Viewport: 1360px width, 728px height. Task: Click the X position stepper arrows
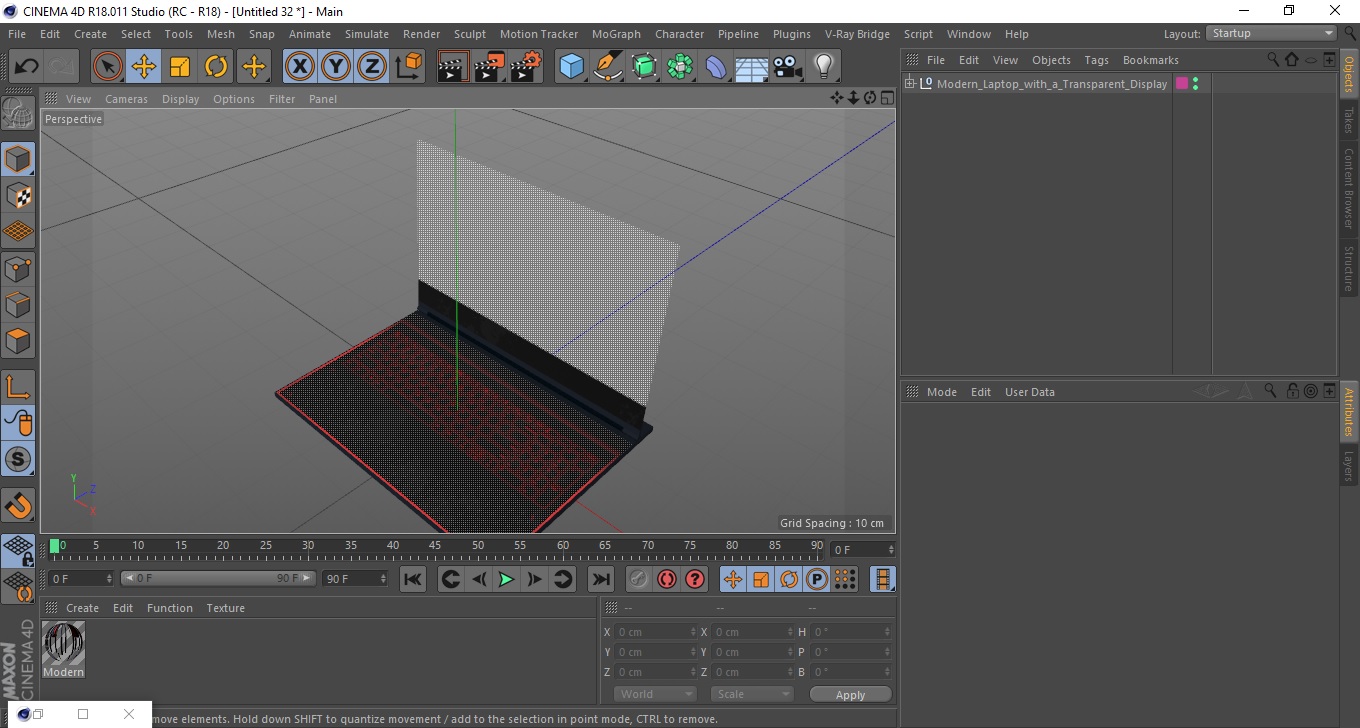point(694,632)
